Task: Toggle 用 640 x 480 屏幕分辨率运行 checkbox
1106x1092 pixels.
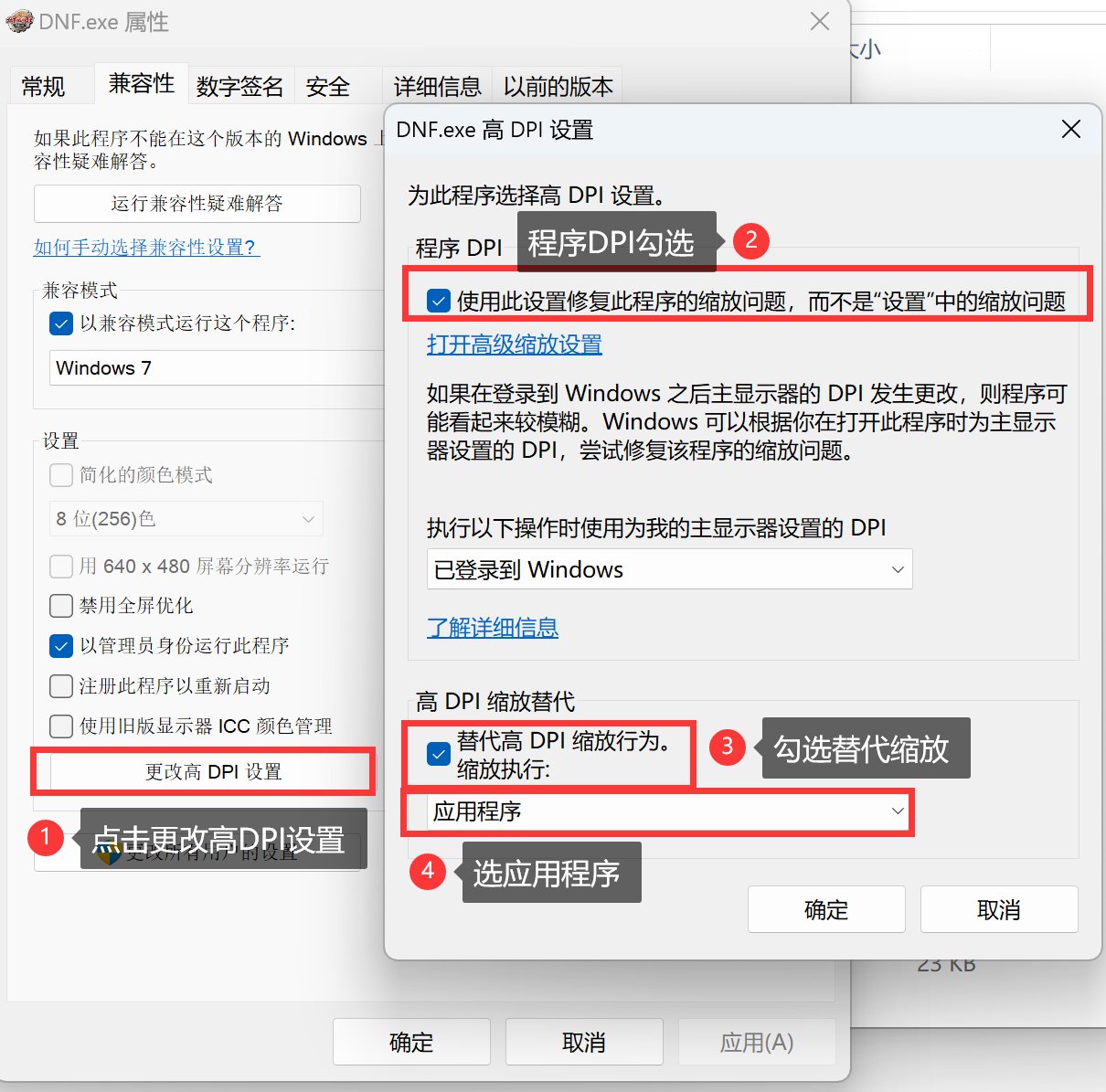Action: (x=61, y=567)
